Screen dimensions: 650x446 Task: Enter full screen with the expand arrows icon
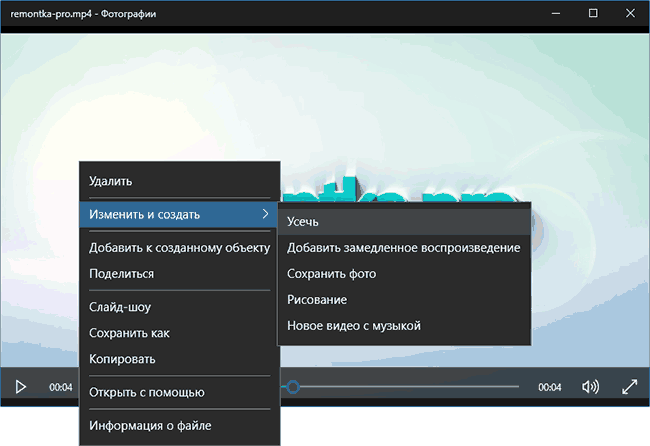coord(630,386)
